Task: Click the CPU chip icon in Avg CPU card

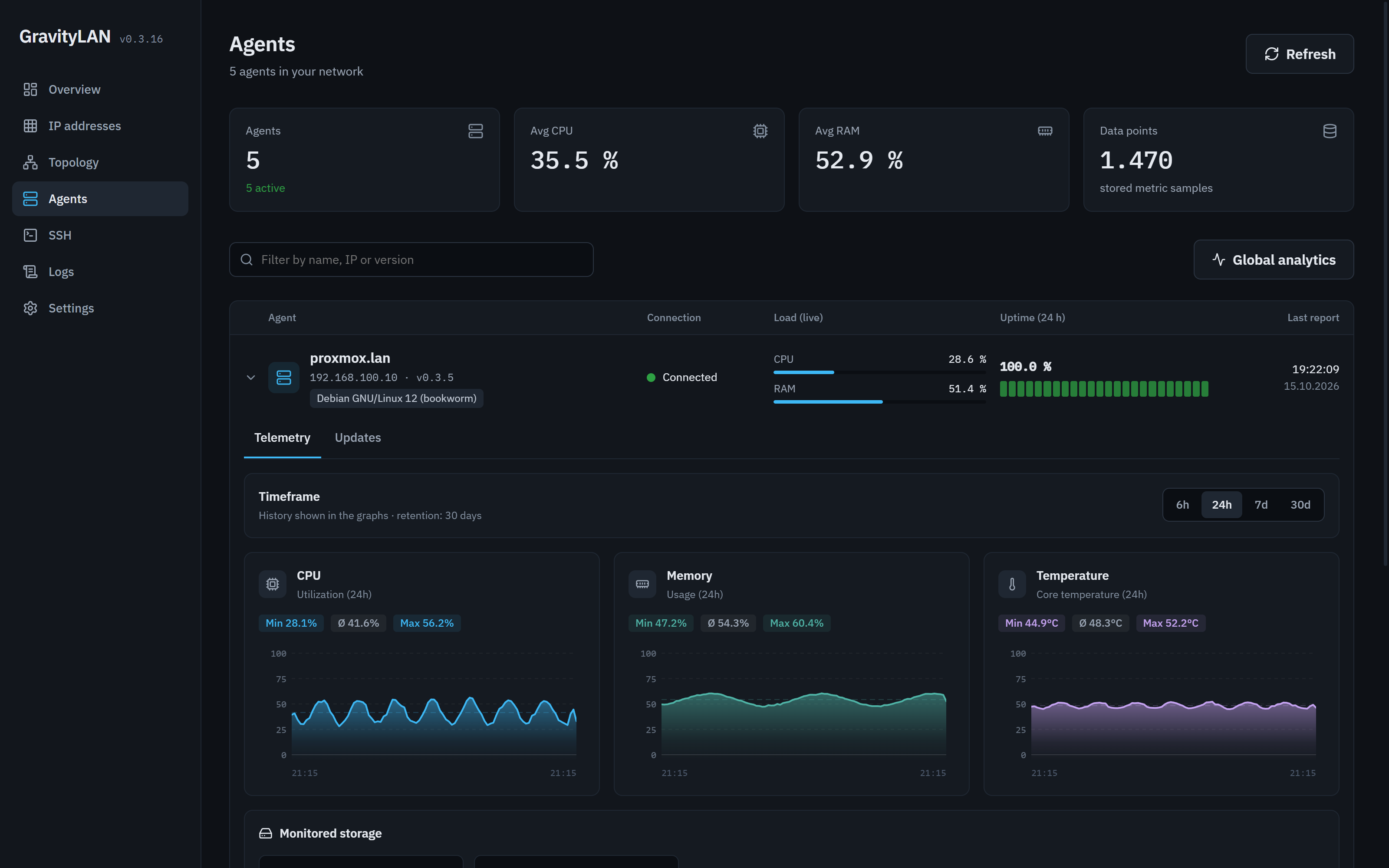Action: click(x=760, y=131)
